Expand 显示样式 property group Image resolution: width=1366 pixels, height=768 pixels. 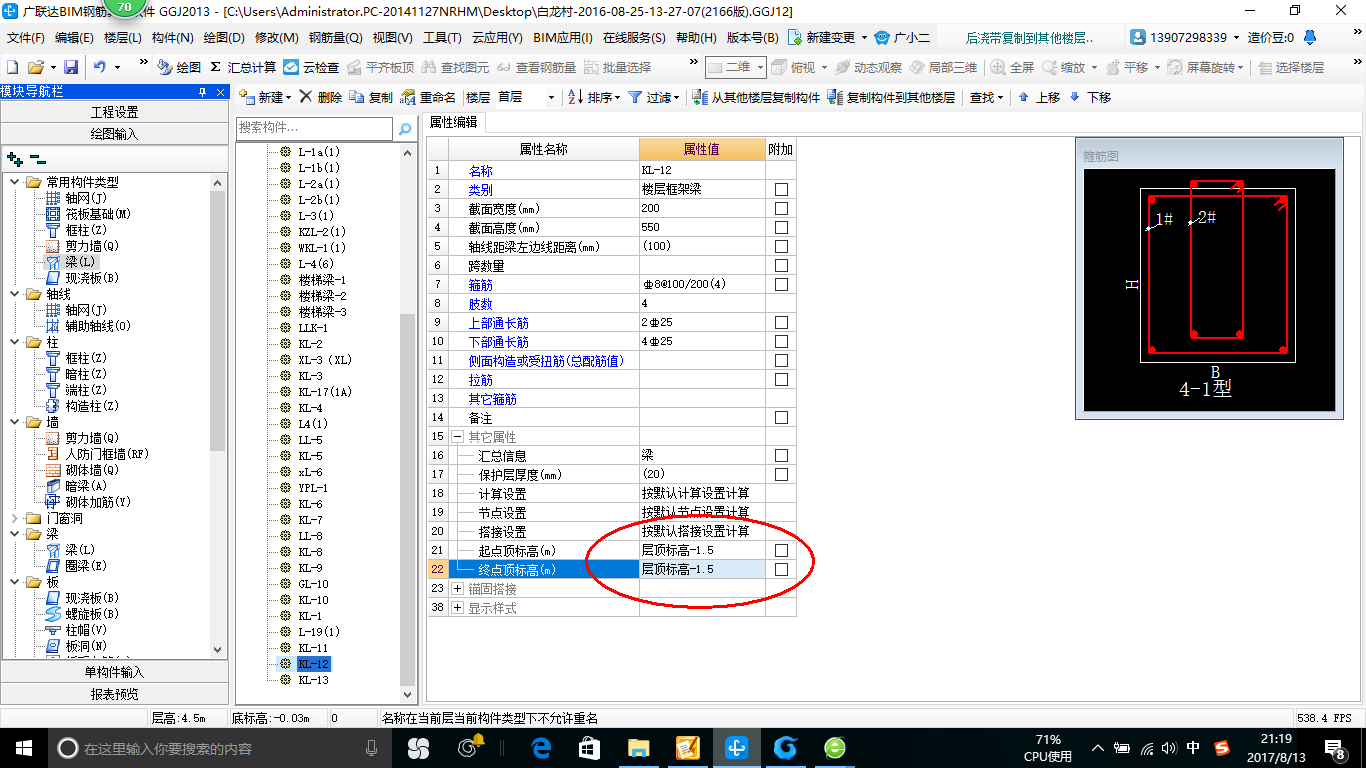point(458,608)
